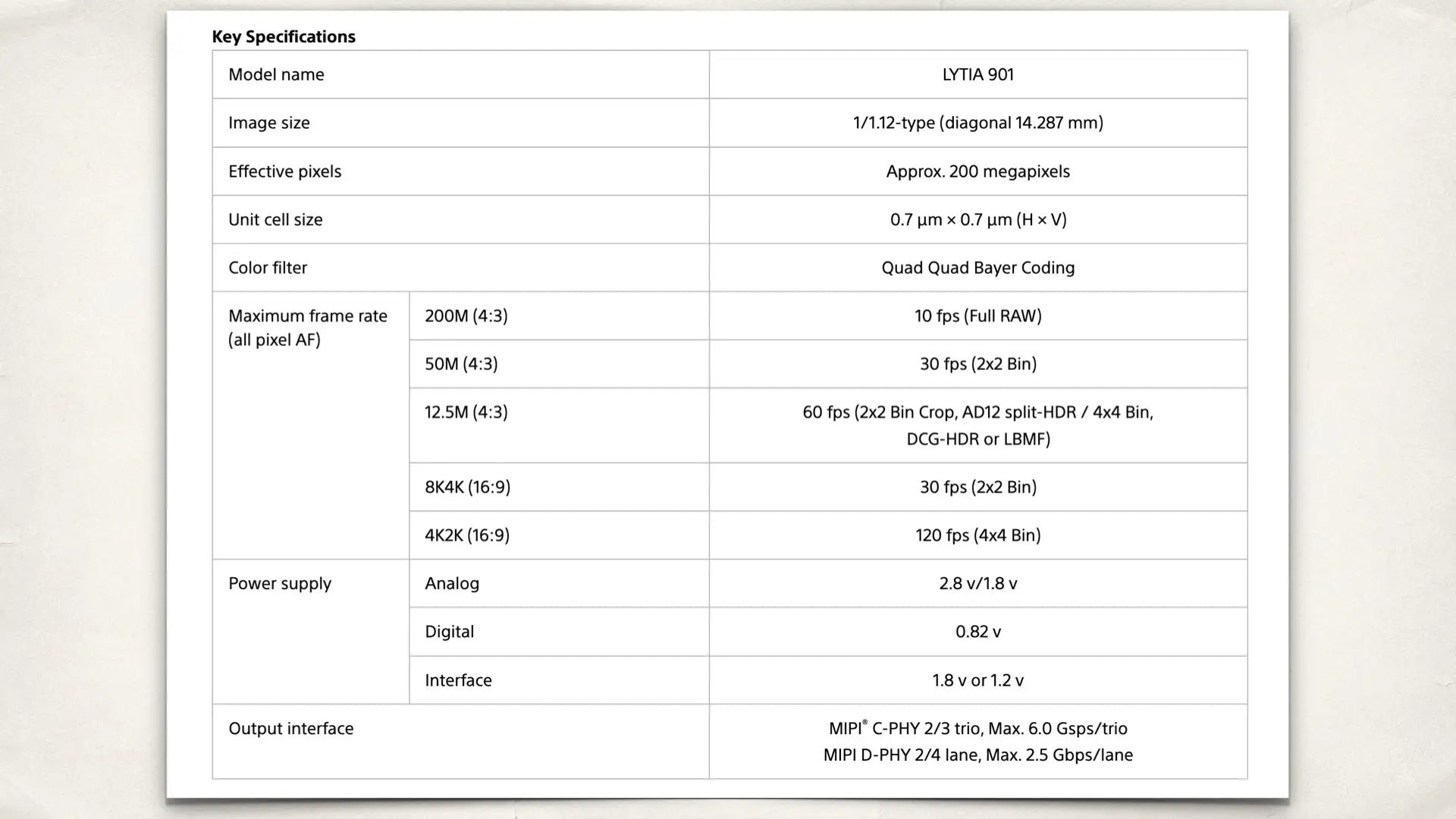Click the Power supply label

click(x=280, y=583)
